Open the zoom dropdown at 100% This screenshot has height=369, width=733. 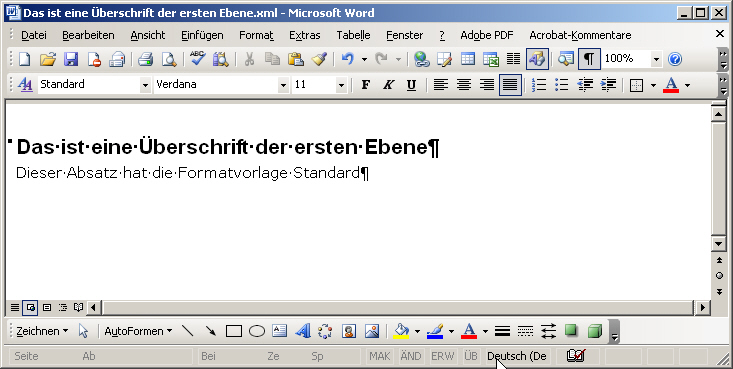[x=656, y=59]
